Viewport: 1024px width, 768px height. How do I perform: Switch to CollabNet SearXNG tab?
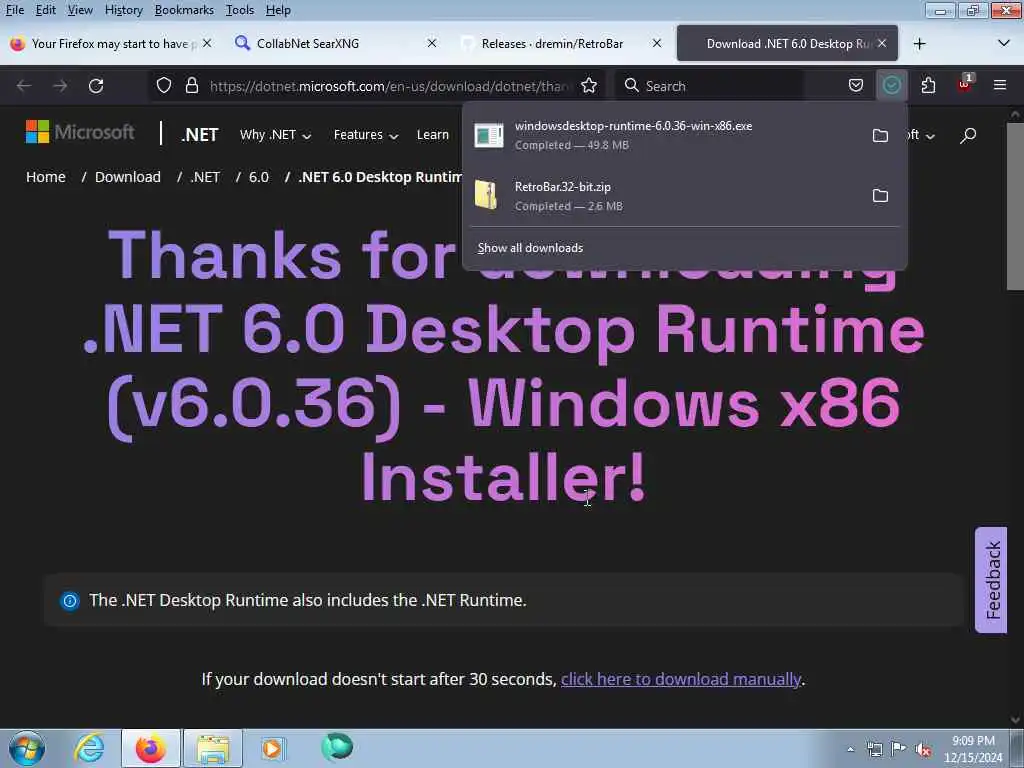tap(332, 44)
